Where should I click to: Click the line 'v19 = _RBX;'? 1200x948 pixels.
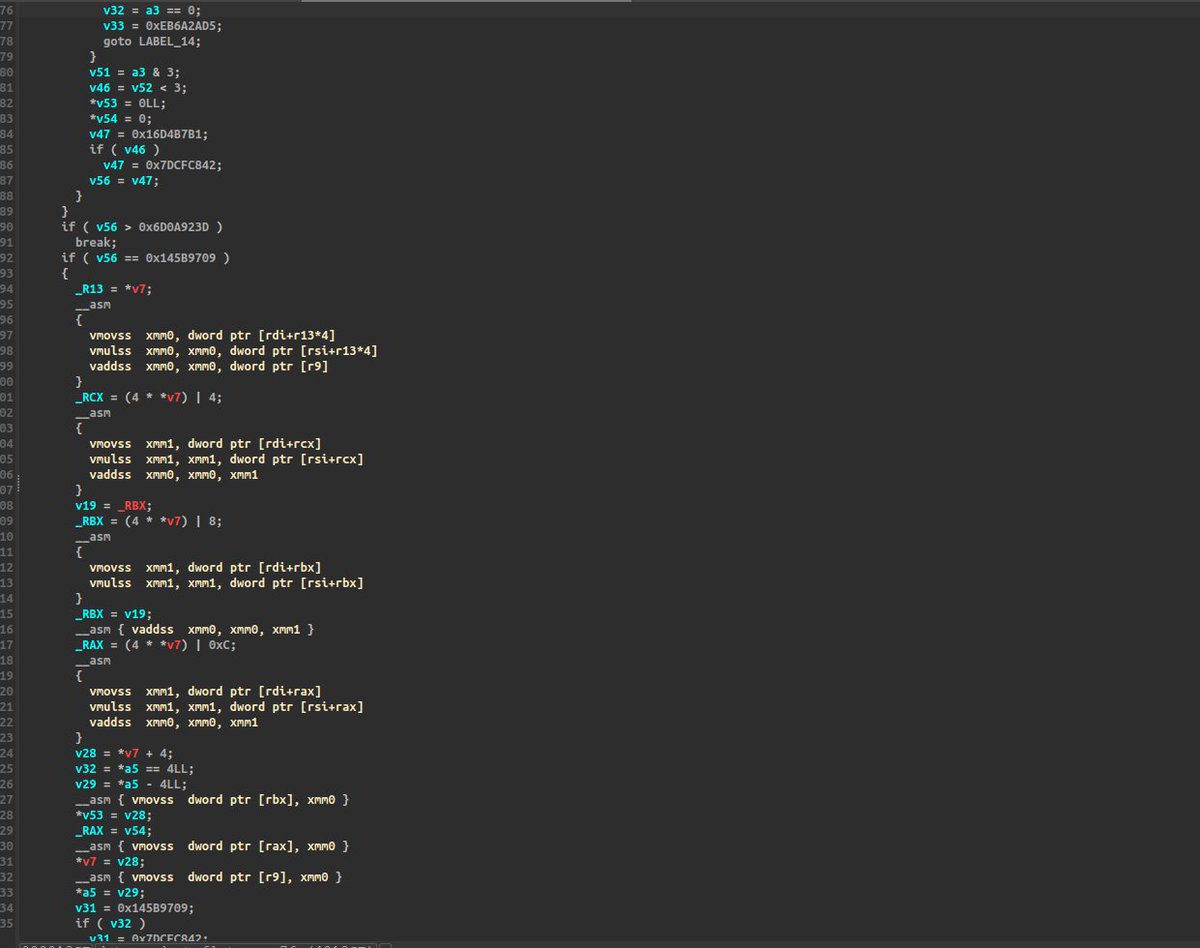[113, 506]
